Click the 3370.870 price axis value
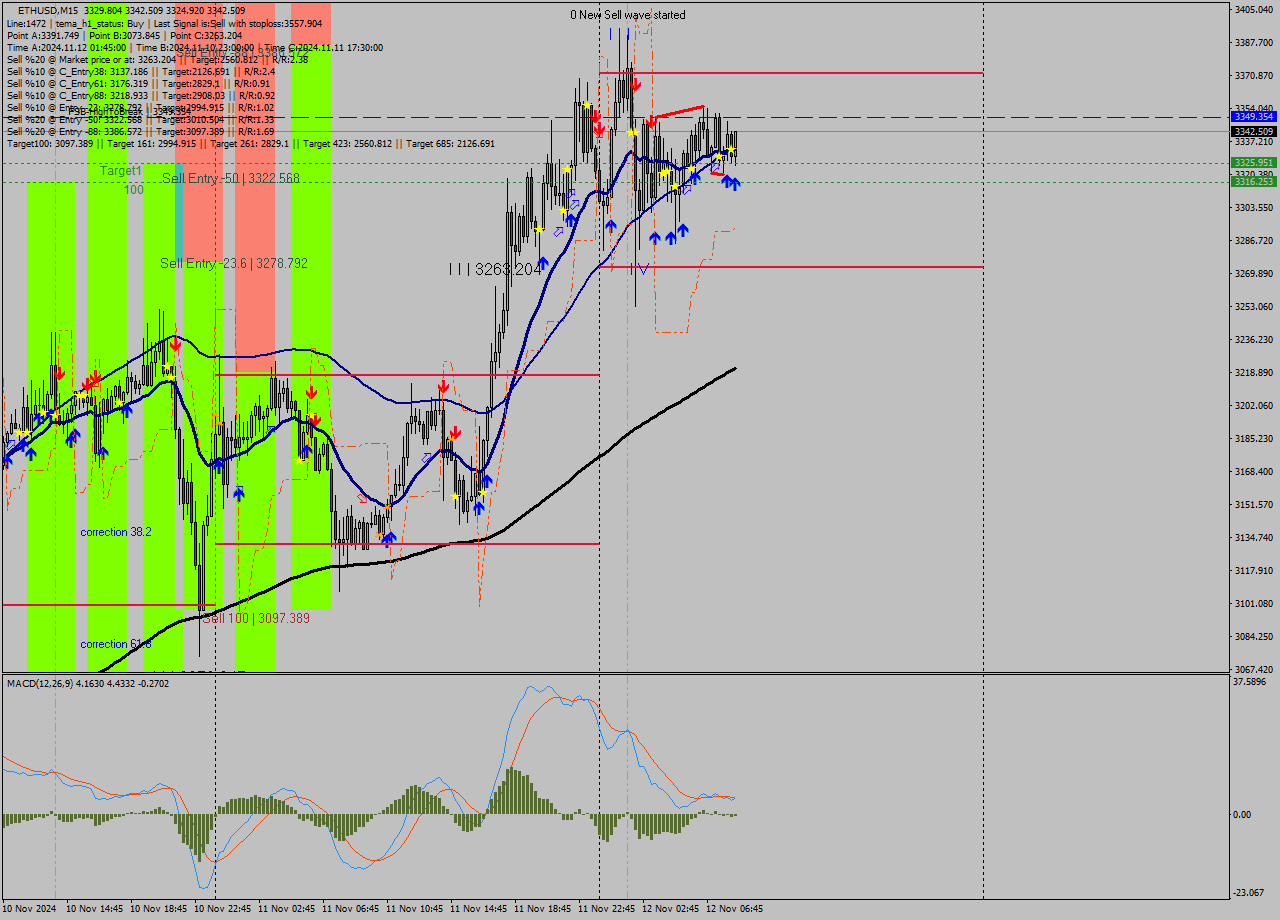Viewport: 1280px width, 920px height. tap(1253, 75)
